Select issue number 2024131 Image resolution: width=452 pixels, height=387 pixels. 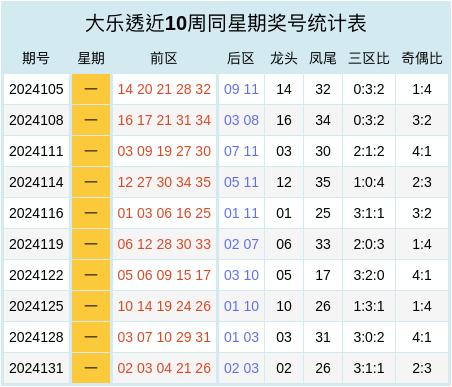point(36,368)
